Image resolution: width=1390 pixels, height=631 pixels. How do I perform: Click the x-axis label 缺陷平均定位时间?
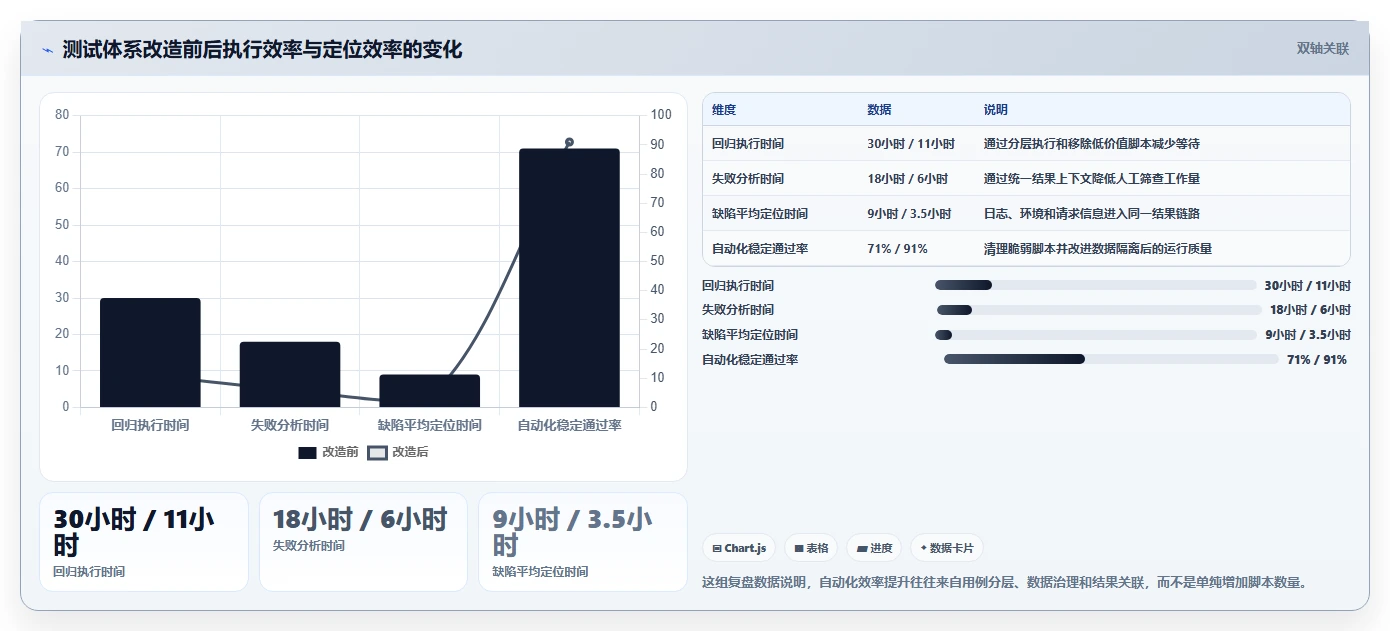pyautogui.click(x=430, y=425)
